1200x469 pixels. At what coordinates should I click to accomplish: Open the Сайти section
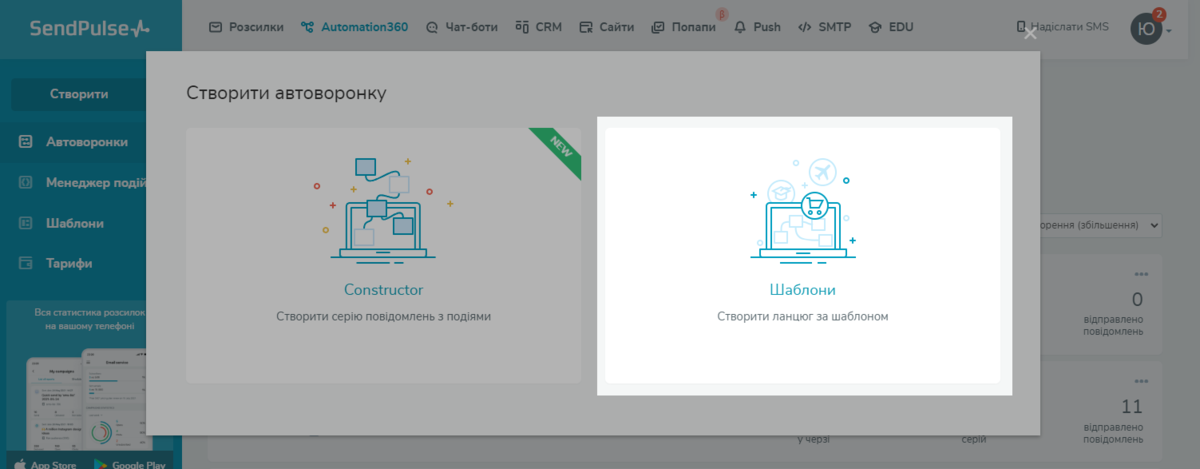(x=606, y=27)
